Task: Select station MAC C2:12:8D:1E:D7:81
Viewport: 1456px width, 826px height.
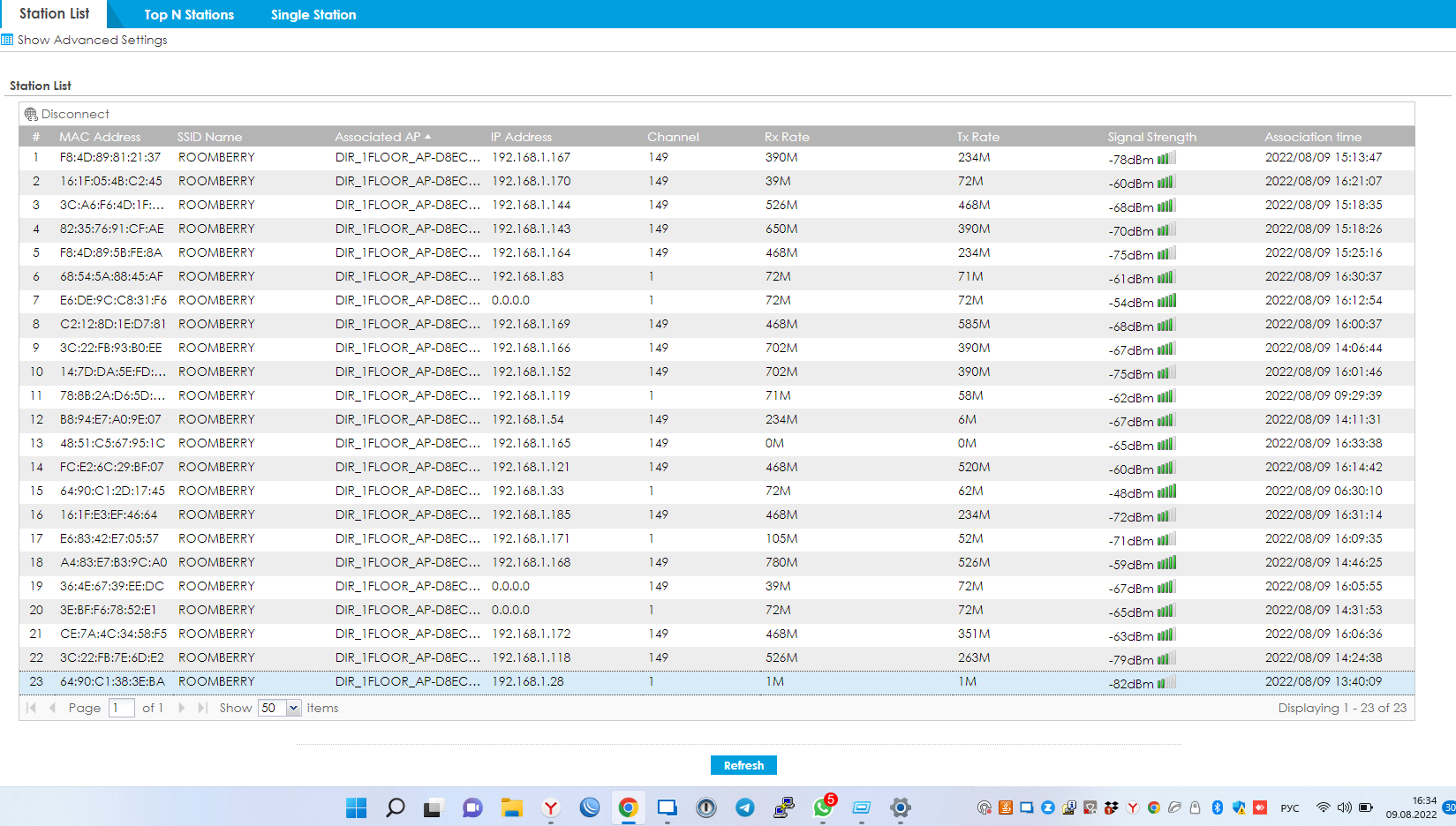Action: (717, 325)
